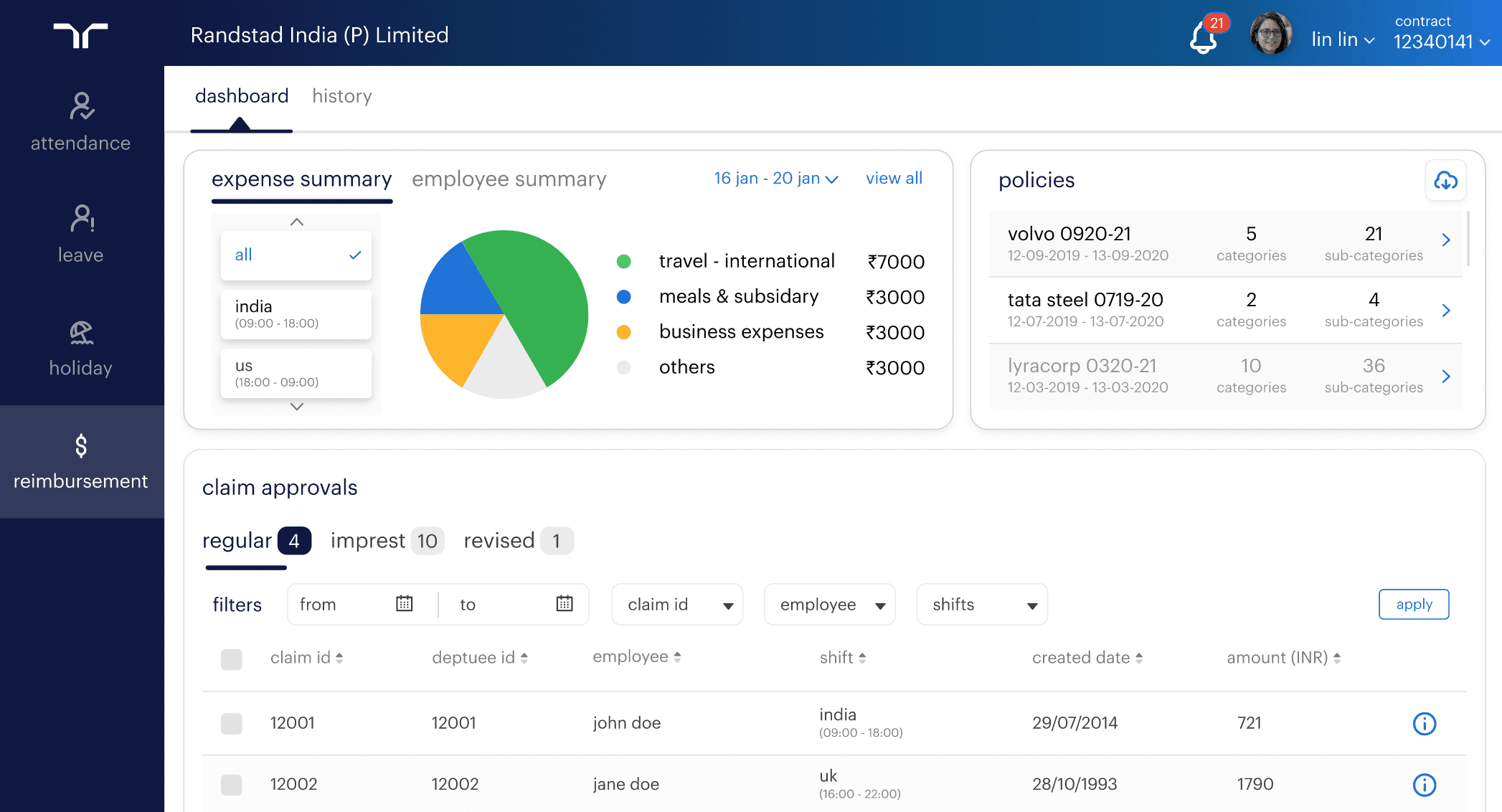1502x812 pixels.
Task: Download policies using the cloud icon
Action: click(x=1445, y=181)
